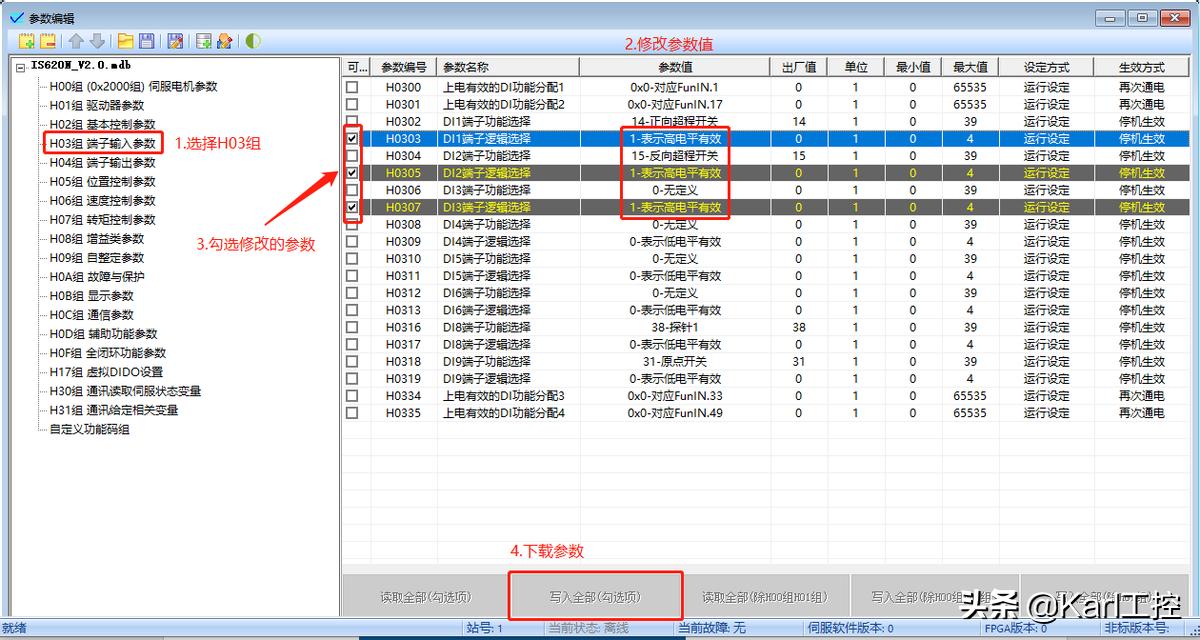Check the box for parameter H0302
1200x640 pixels.
352,121
